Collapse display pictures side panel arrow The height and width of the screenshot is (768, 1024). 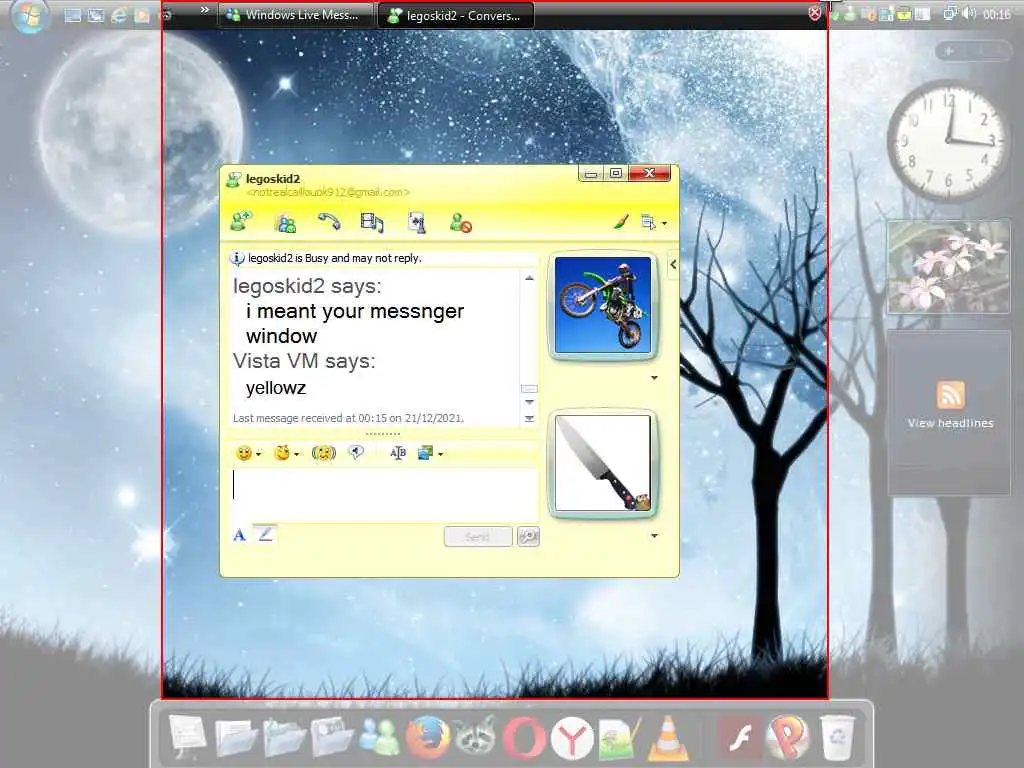point(673,264)
